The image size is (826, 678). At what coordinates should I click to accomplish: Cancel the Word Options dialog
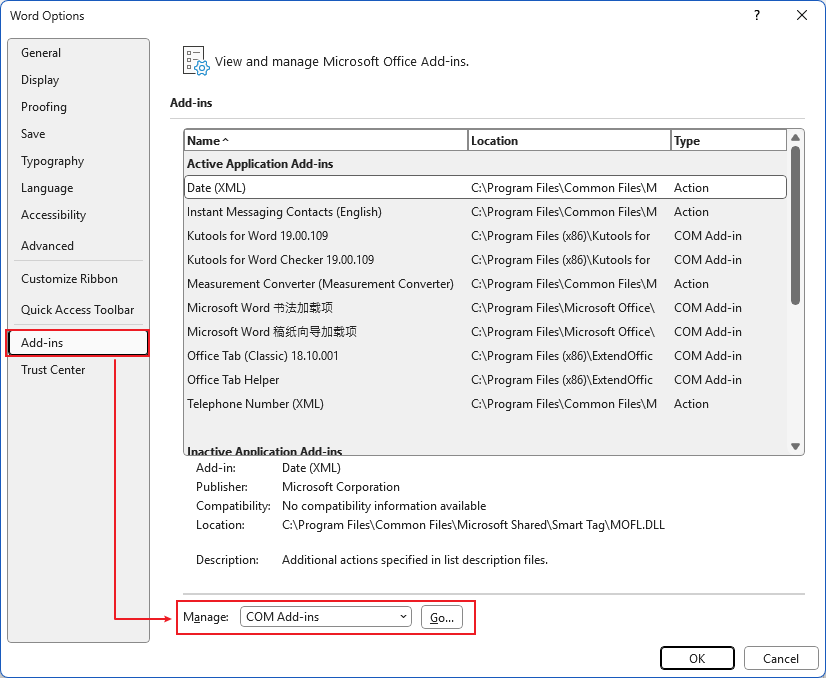pyautogui.click(x=780, y=658)
